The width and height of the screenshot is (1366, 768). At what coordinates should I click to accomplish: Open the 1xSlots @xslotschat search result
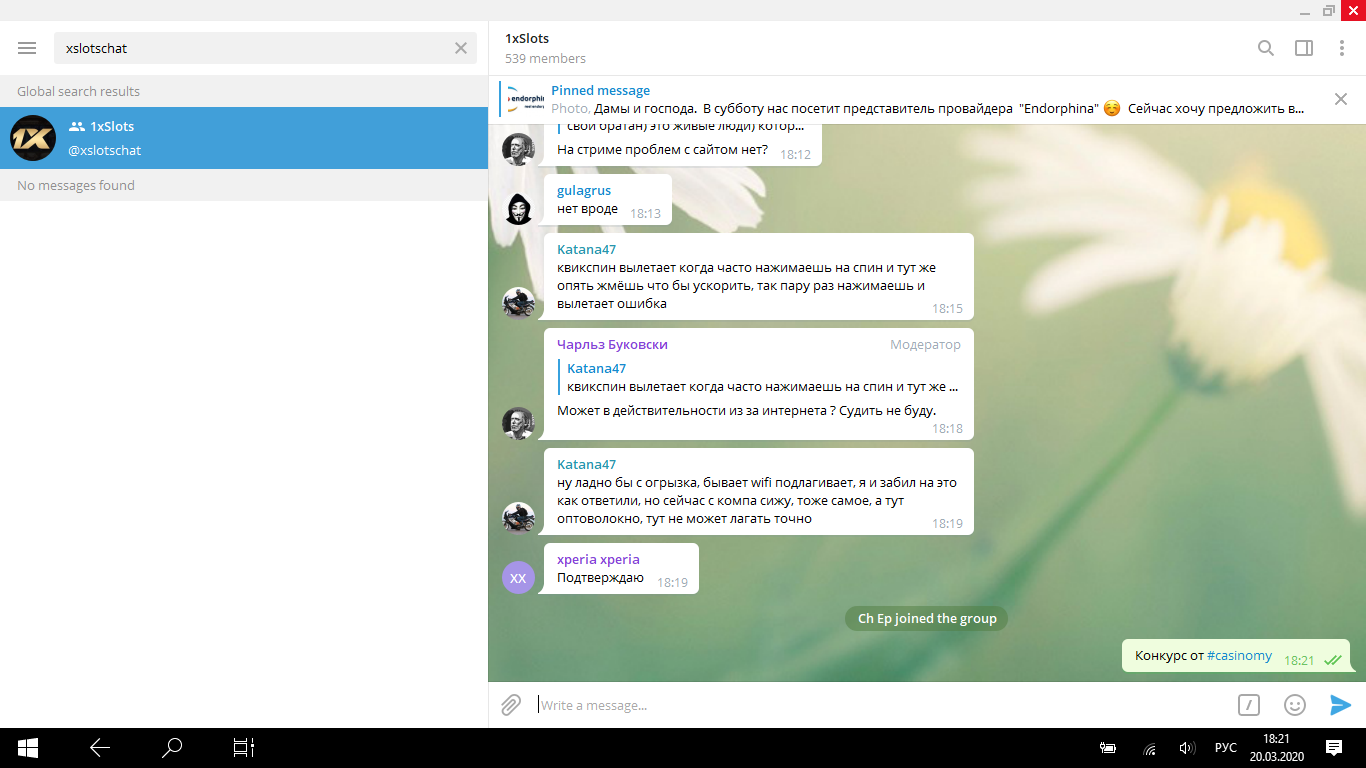pyautogui.click(x=244, y=138)
